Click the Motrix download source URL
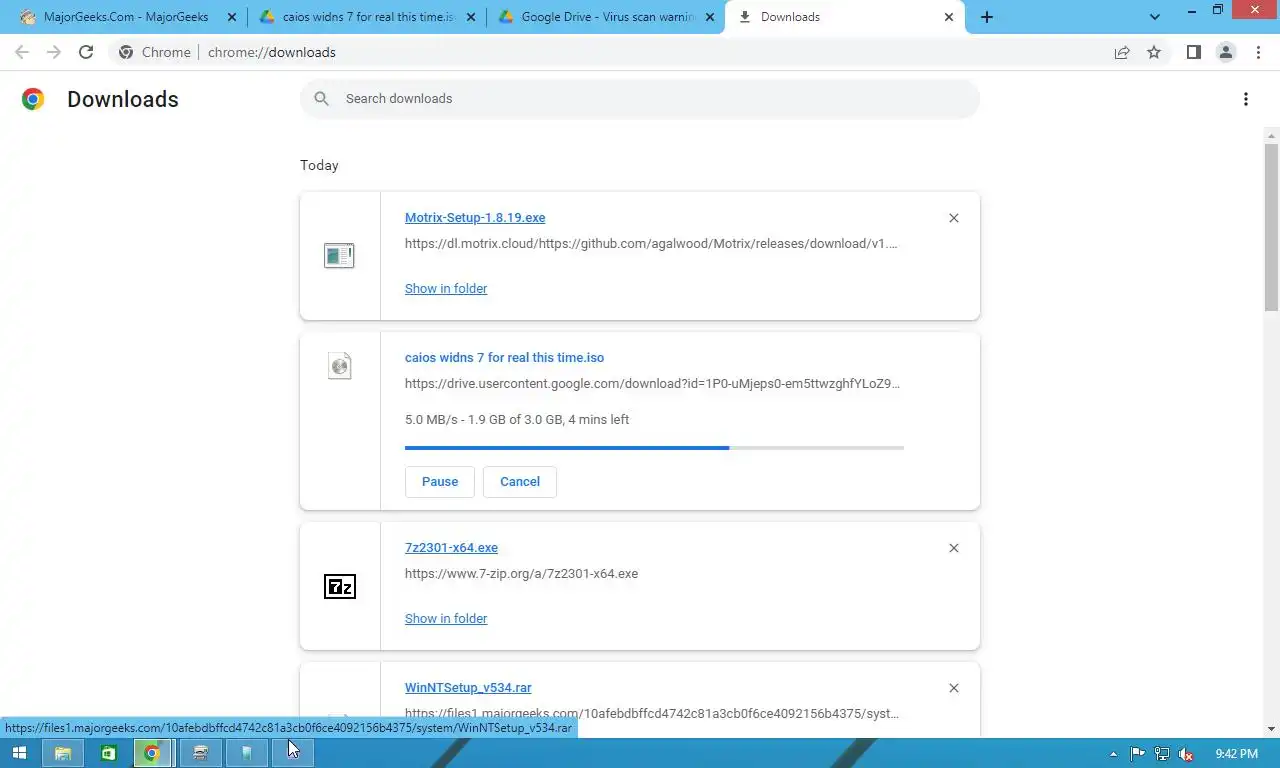This screenshot has width=1280, height=768. (651, 243)
